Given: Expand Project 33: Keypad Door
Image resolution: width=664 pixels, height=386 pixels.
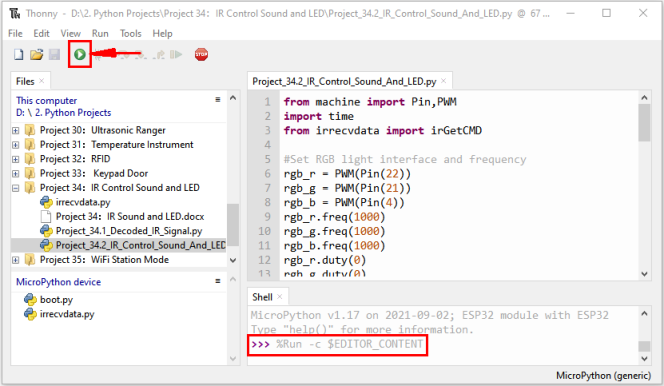Looking at the screenshot, I should 16,174.
